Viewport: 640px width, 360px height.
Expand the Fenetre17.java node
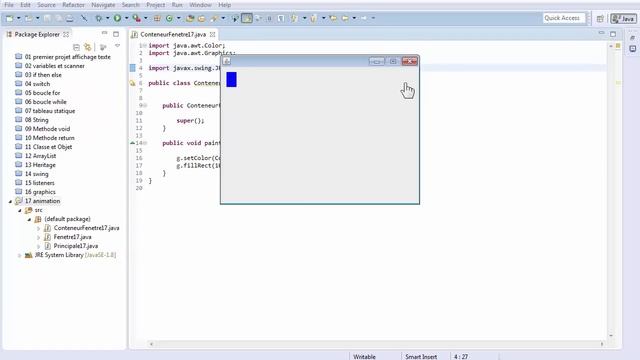coord(39,237)
